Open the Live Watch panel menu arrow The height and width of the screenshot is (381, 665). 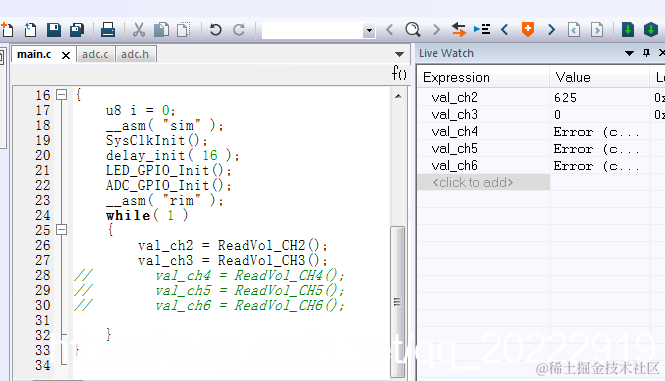pos(629,53)
